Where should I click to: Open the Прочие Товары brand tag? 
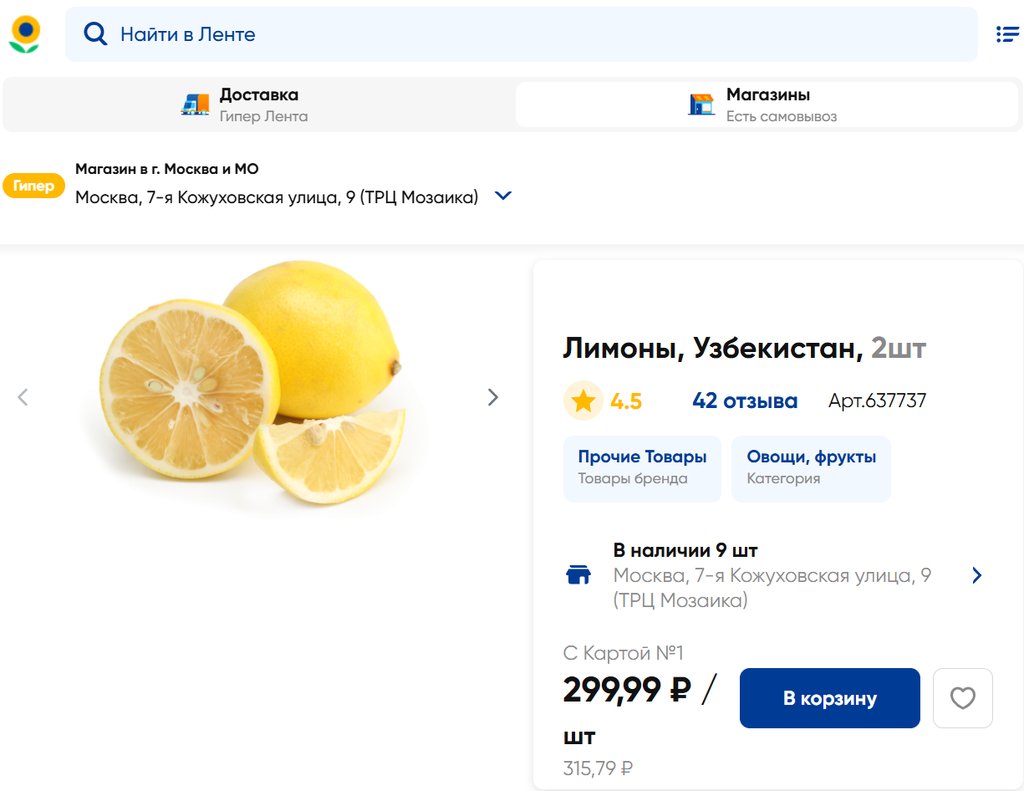pos(642,467)
